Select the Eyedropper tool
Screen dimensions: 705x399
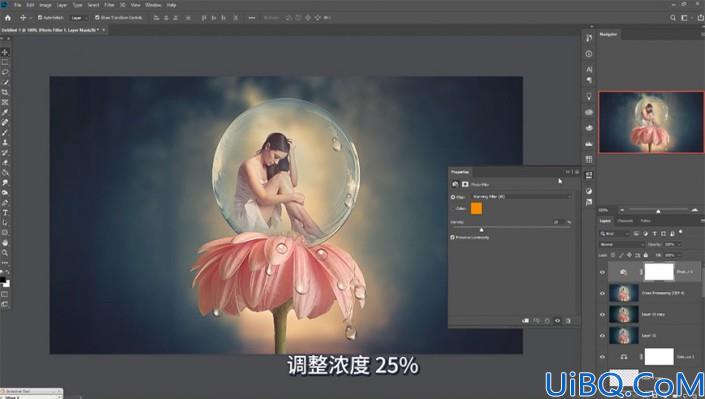[x=5, y=112]
